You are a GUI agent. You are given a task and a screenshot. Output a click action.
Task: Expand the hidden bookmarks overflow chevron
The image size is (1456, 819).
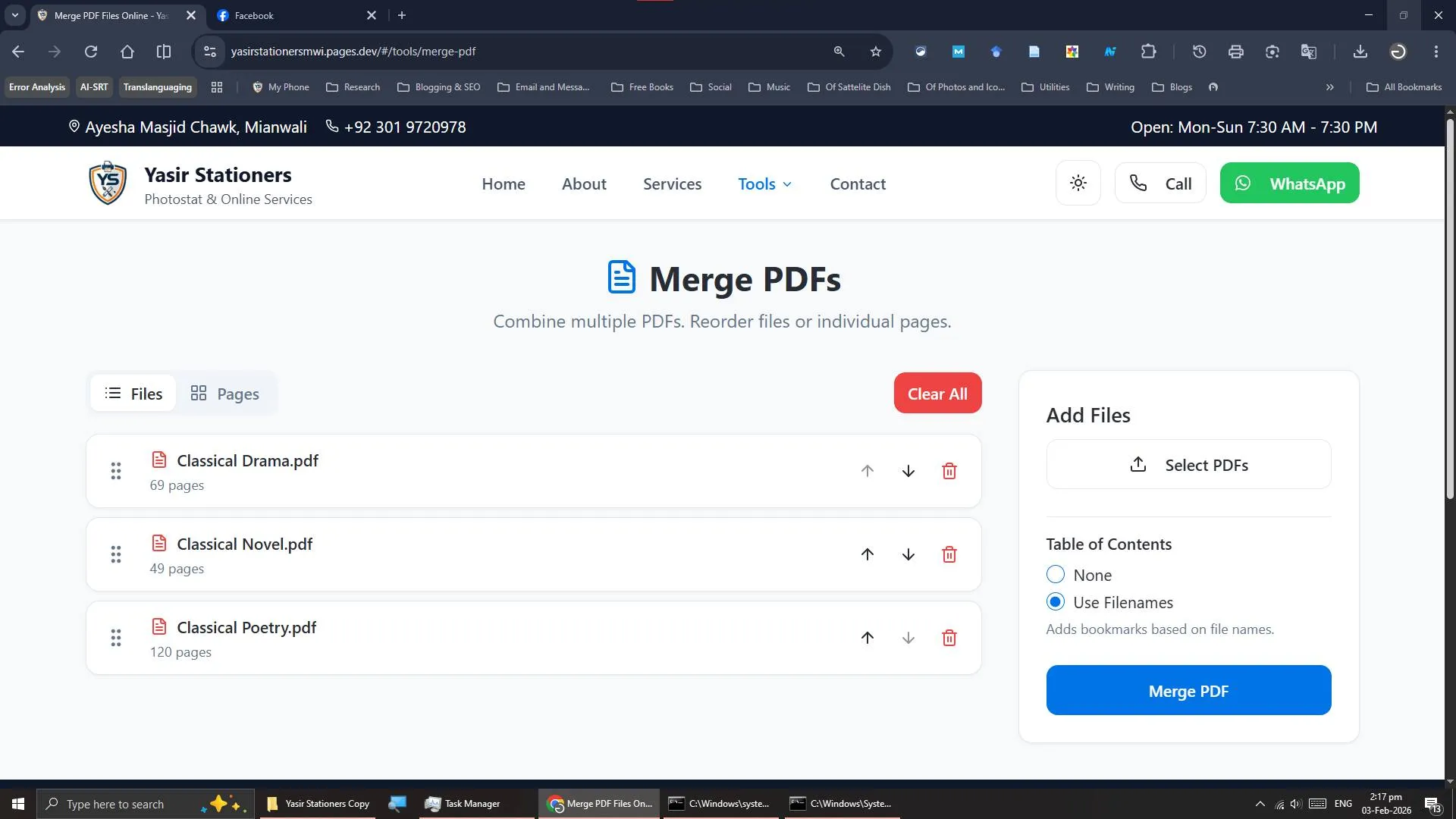1329,87
